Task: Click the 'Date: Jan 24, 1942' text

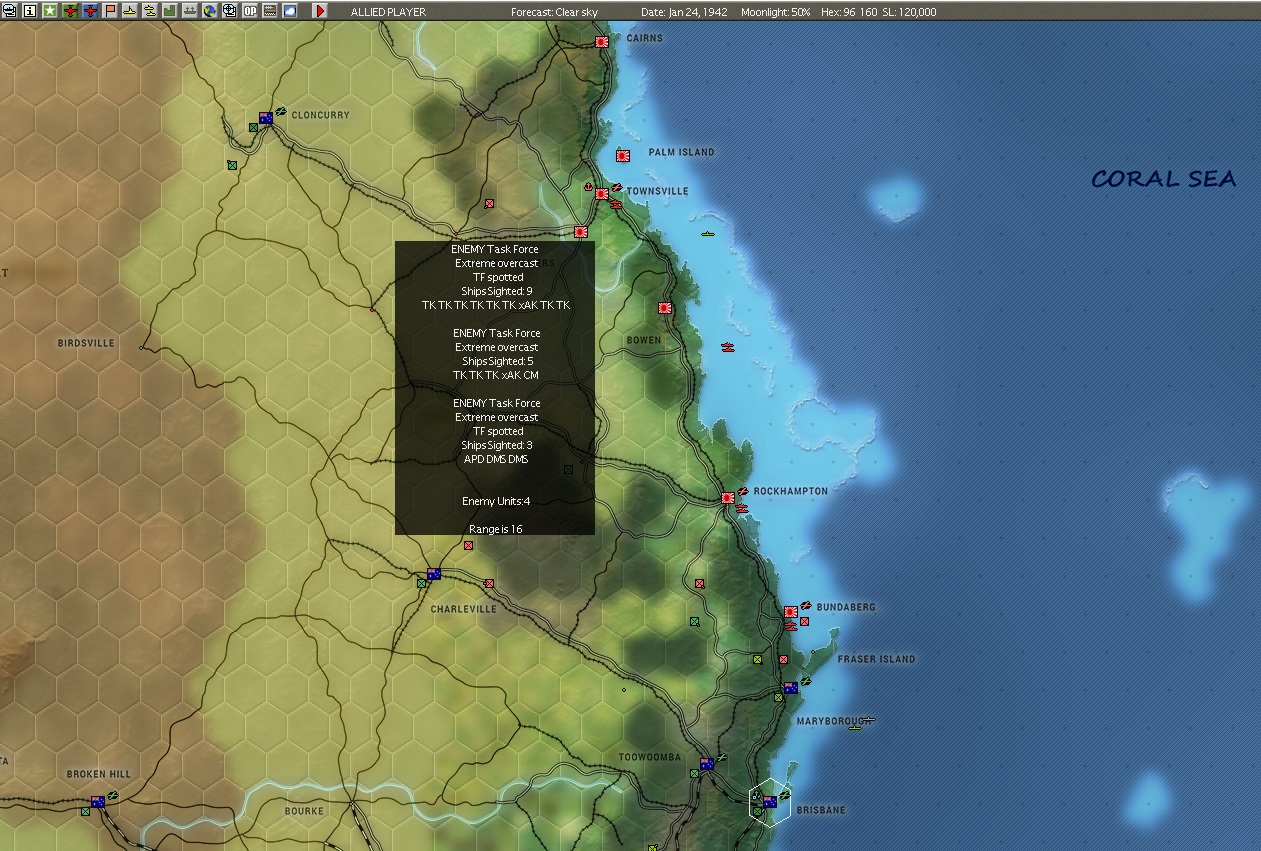Action: pyautogui.click(x=684, y=12)
